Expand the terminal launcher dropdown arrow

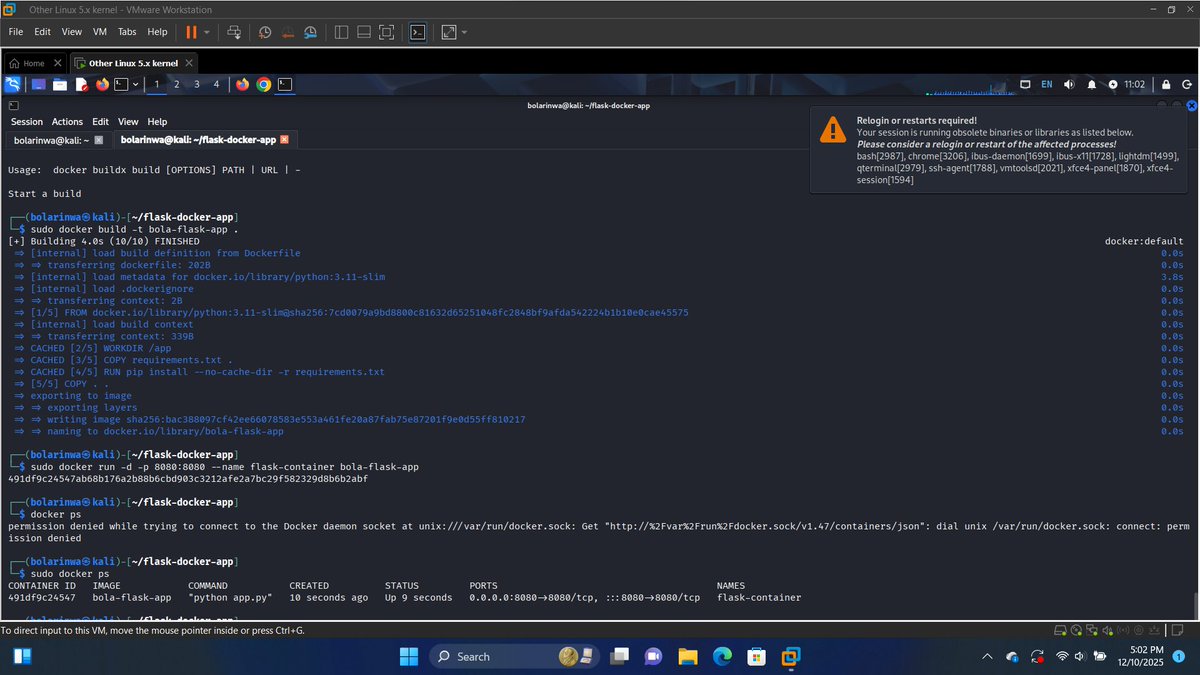(x=135, y=85)
